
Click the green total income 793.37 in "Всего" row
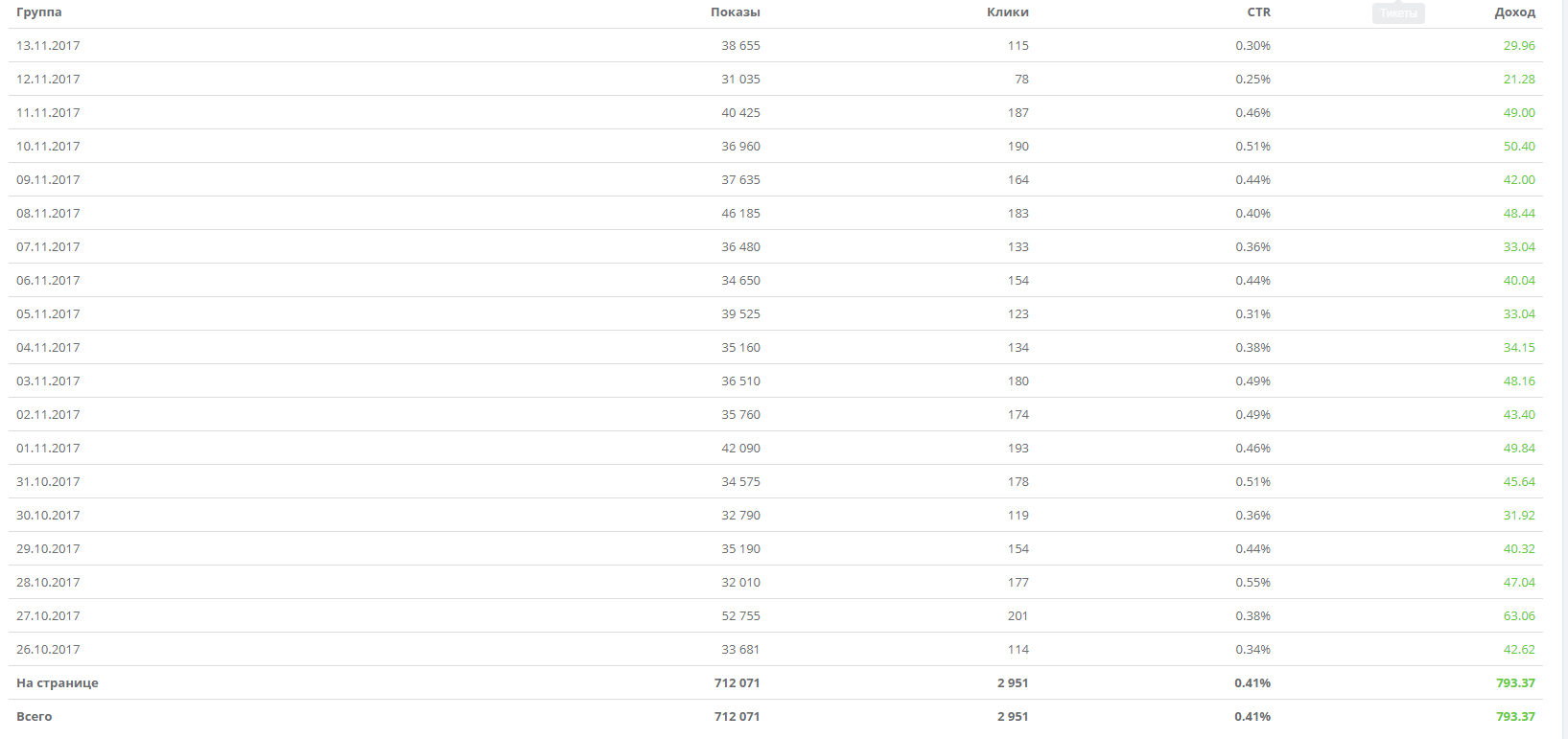point(1515,717)
